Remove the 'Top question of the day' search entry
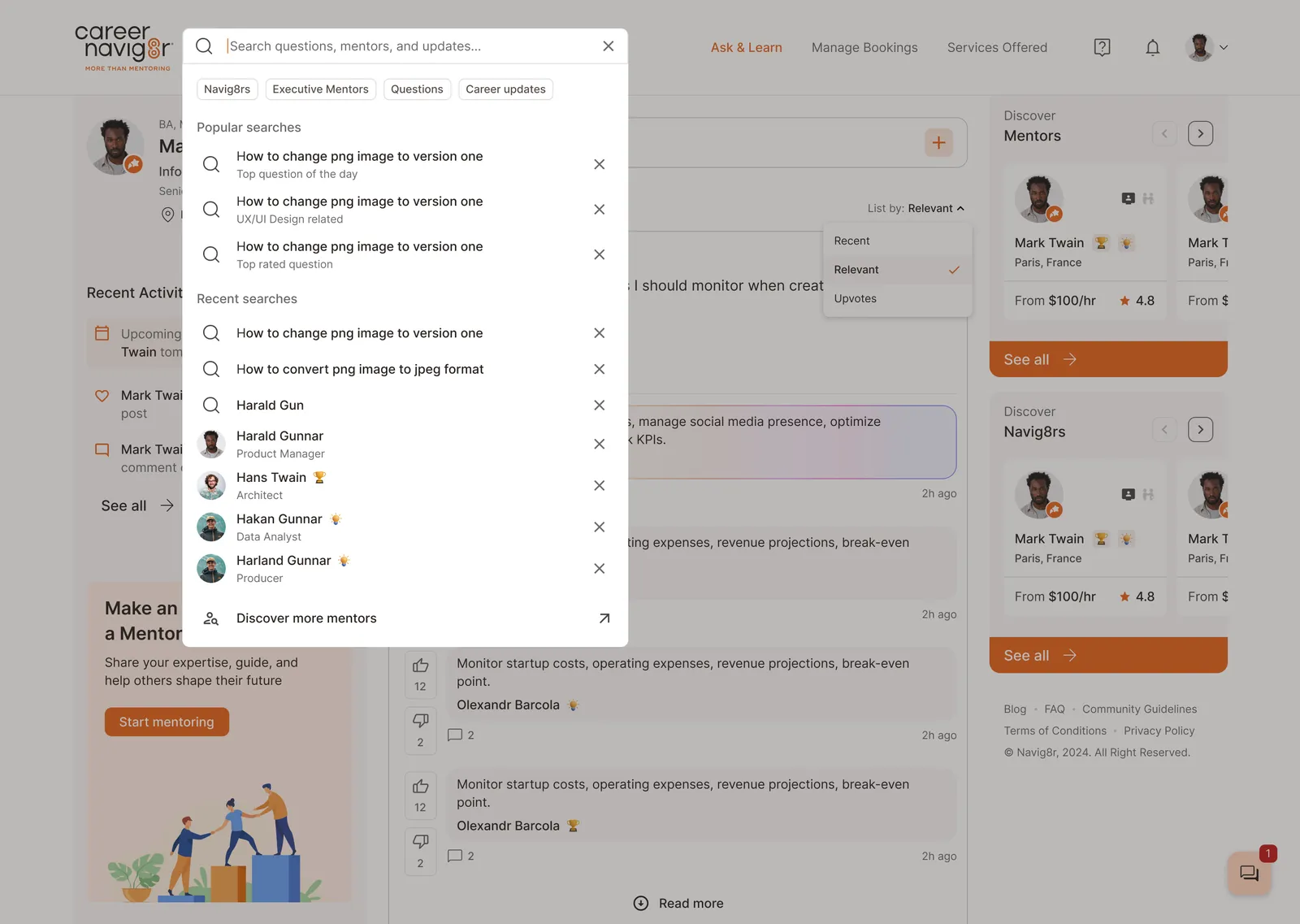This screenshot has width=1300, height=924. pos(599,164)
